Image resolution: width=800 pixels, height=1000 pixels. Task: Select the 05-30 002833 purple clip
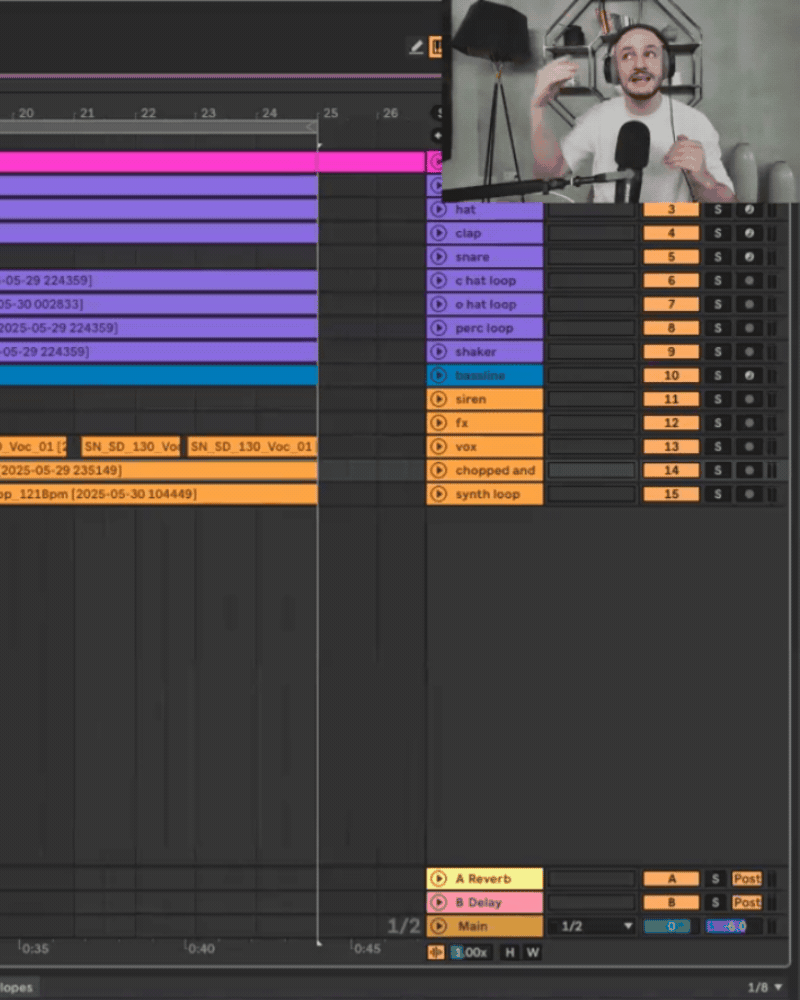tap(158, 304)
